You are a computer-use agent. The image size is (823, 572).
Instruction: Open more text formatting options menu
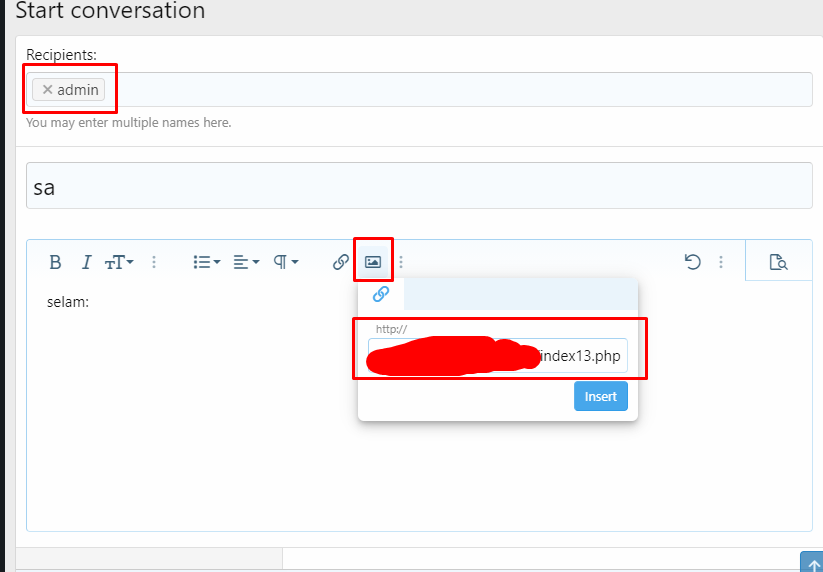pos(154,262)
